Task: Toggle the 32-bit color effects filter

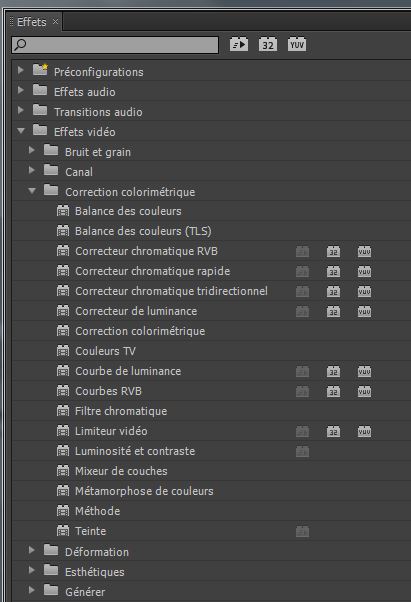Action: click(268, 45)
